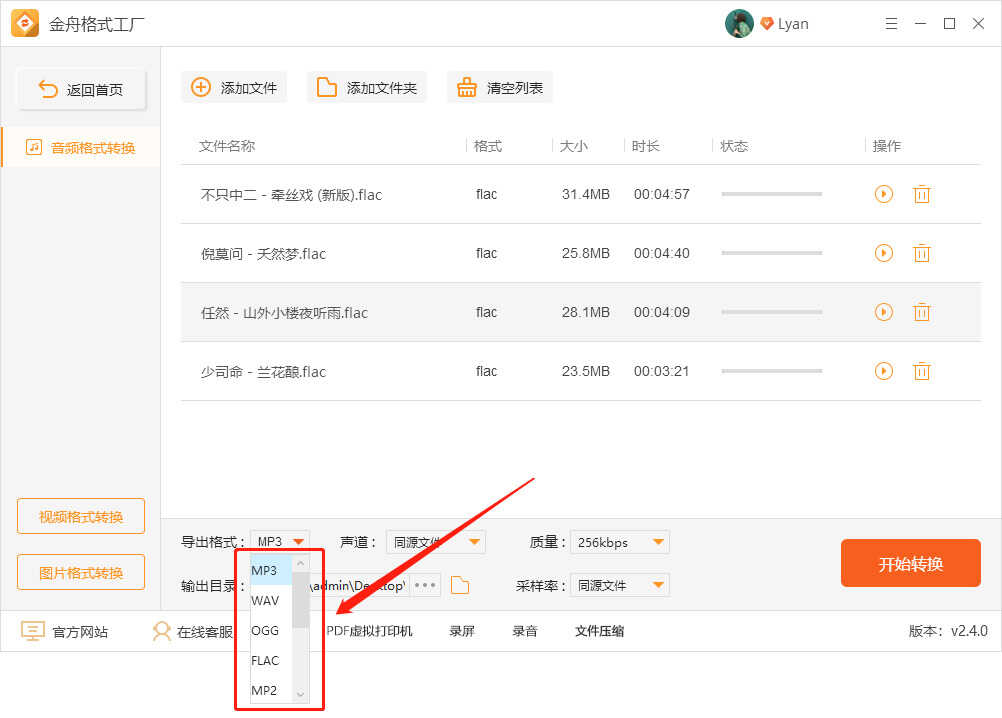1002x718 pixels.
Task: Select WAV from export format list
Action: [x=266, y=601]
